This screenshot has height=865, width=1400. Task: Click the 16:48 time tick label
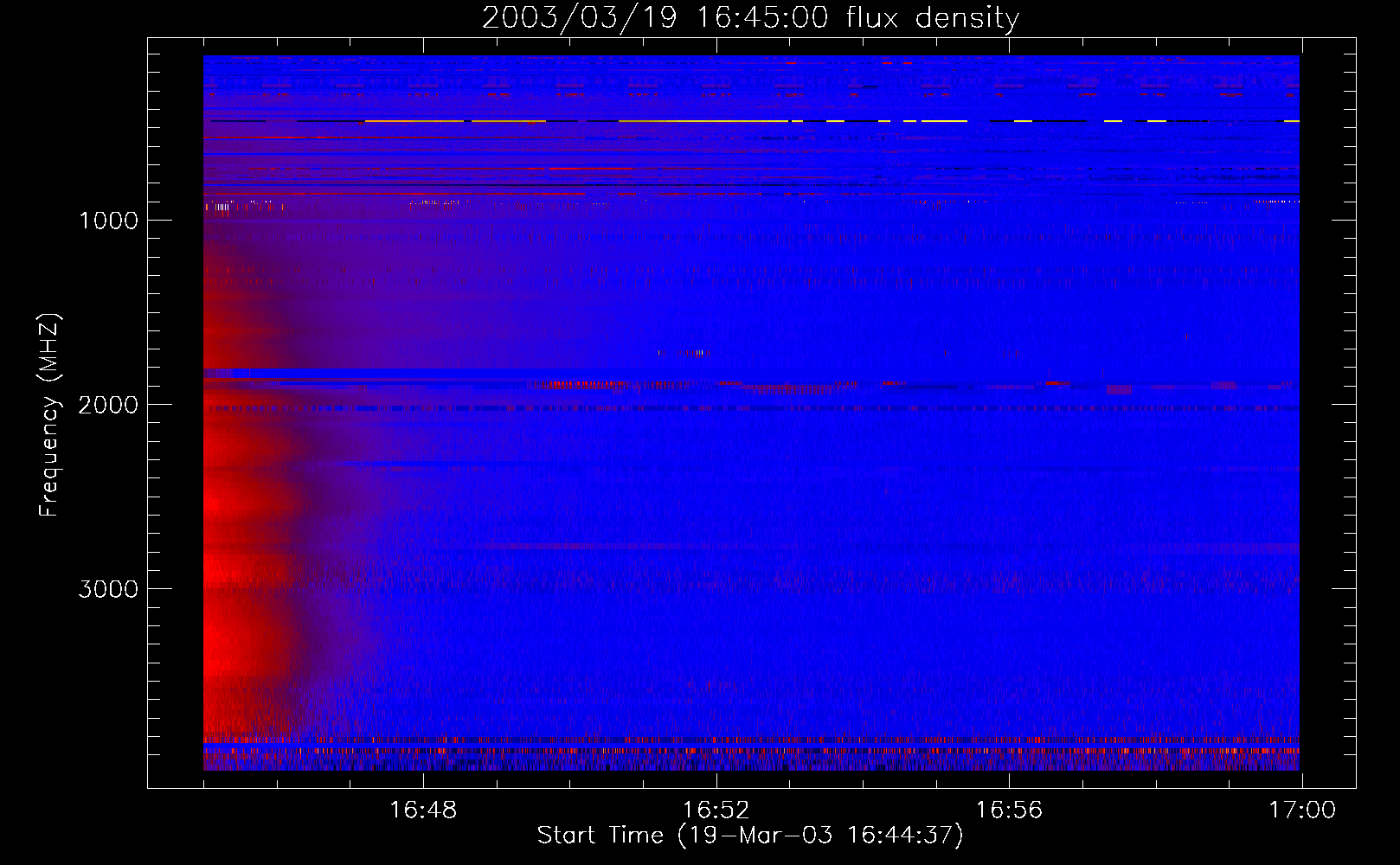[x=423, y=811]
